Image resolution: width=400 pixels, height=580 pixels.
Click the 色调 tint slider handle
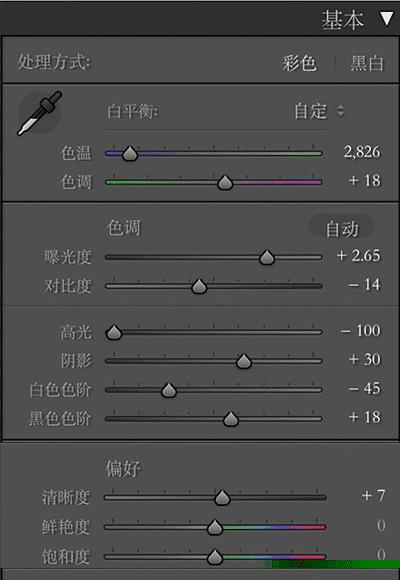coord(225,182)
